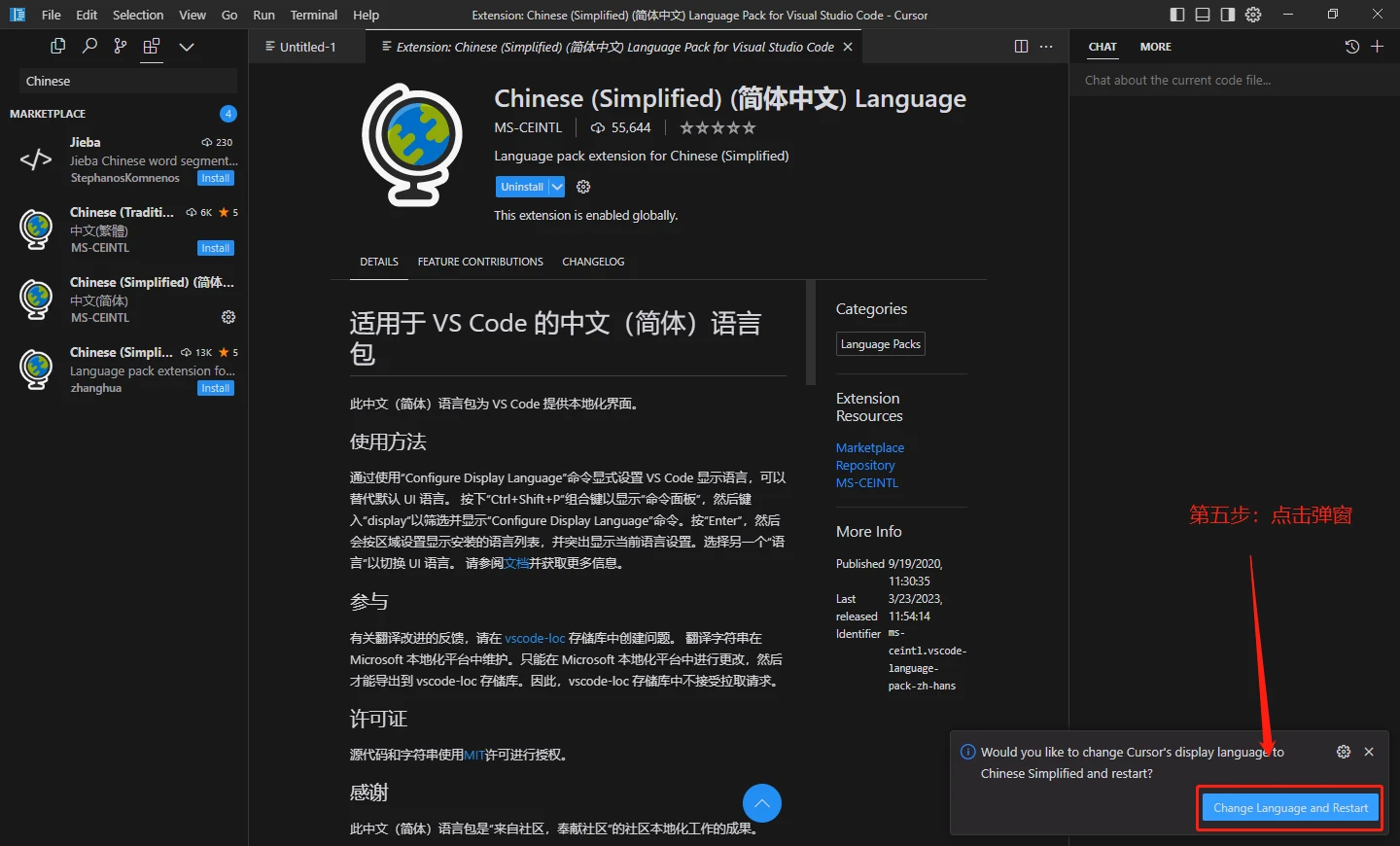Image resolution: width=1400 pixels, height=846 pixels.
Task: Open the File menu
Action: [x=52, y=15]
